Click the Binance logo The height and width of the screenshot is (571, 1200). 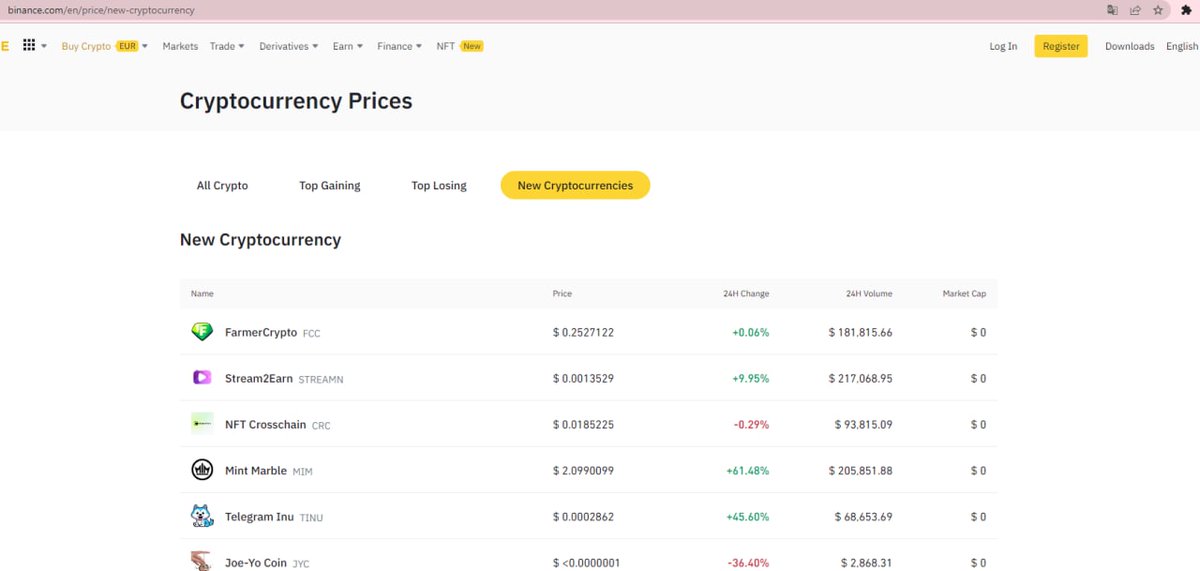5,46
